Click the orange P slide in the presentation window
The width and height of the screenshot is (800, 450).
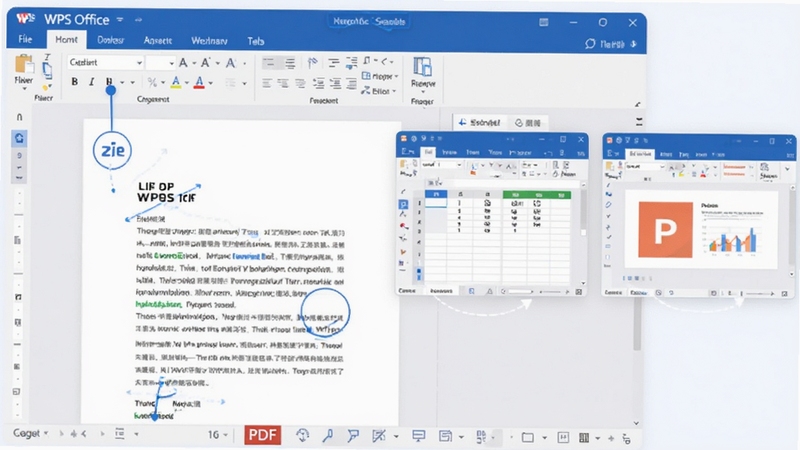(x=665, y=230)
